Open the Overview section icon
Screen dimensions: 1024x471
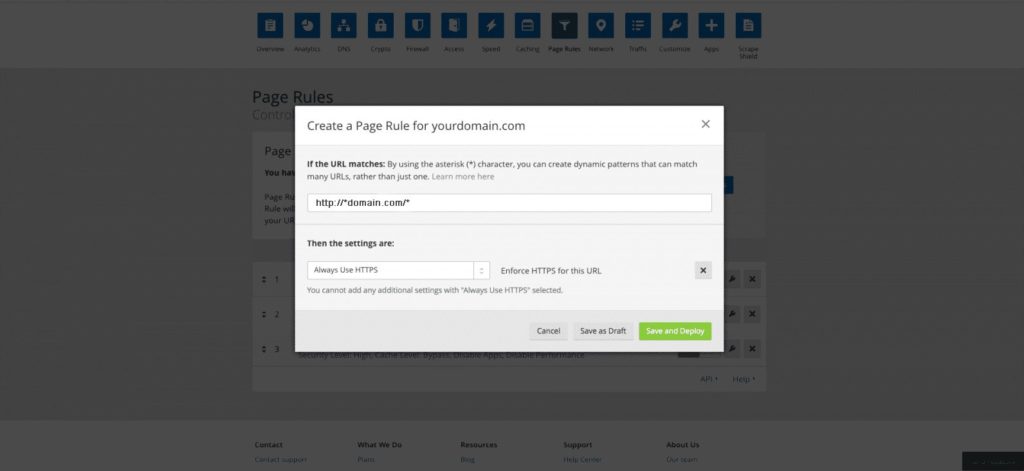click(x=270, y=25)
